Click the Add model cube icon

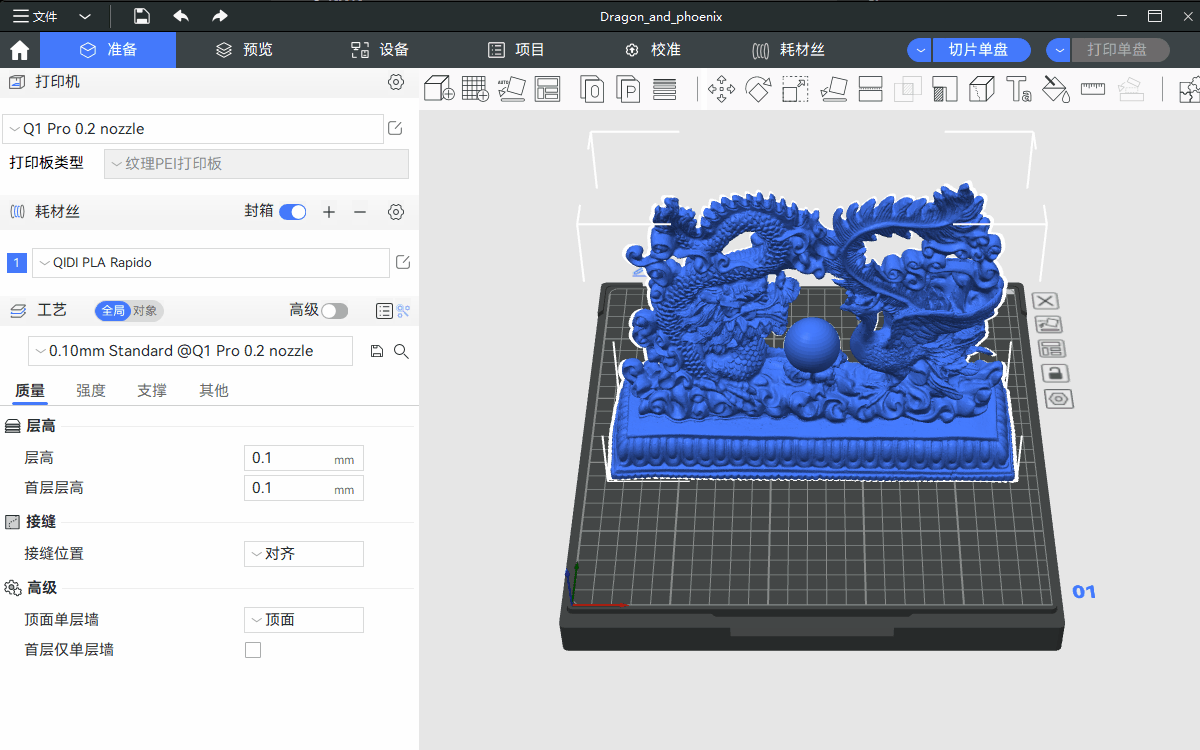[x=439, y=89]
